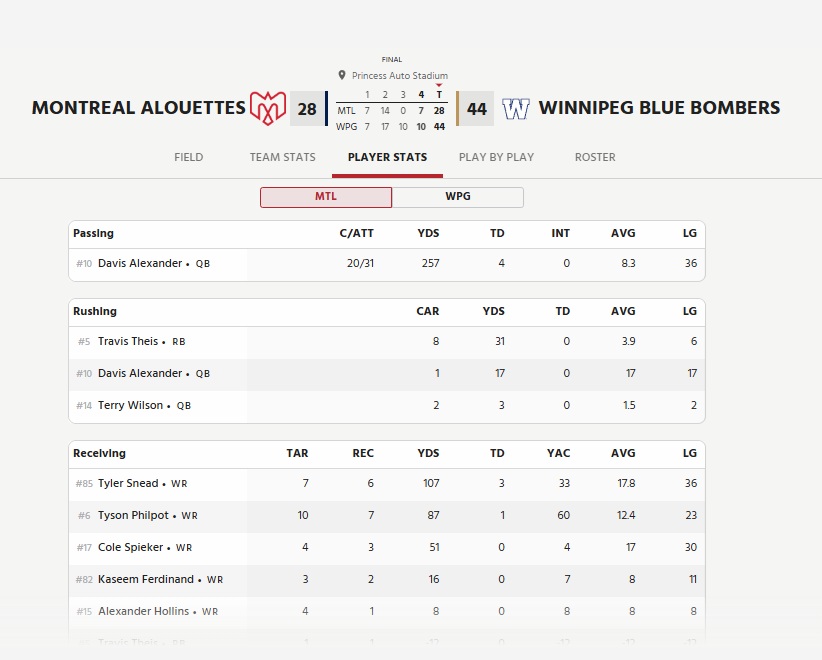Click the 257 passing yards value
Screen dimensions: 822x660
430,264
